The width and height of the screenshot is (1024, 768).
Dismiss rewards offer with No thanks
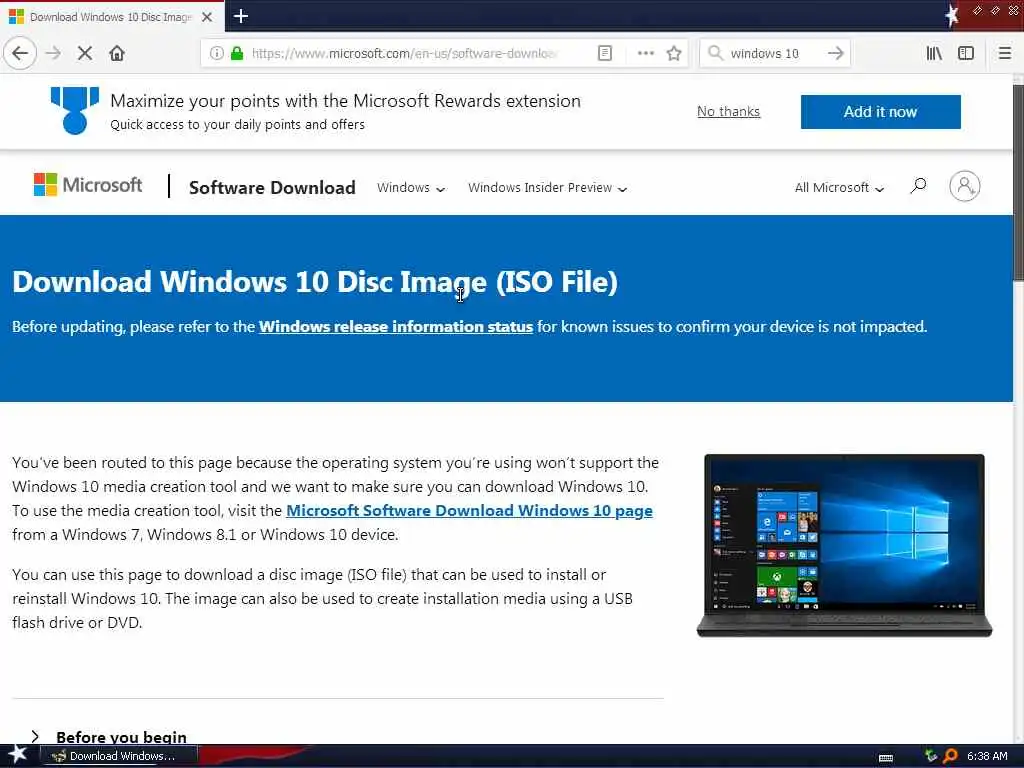pyautogui.click(x=728, y=111)
